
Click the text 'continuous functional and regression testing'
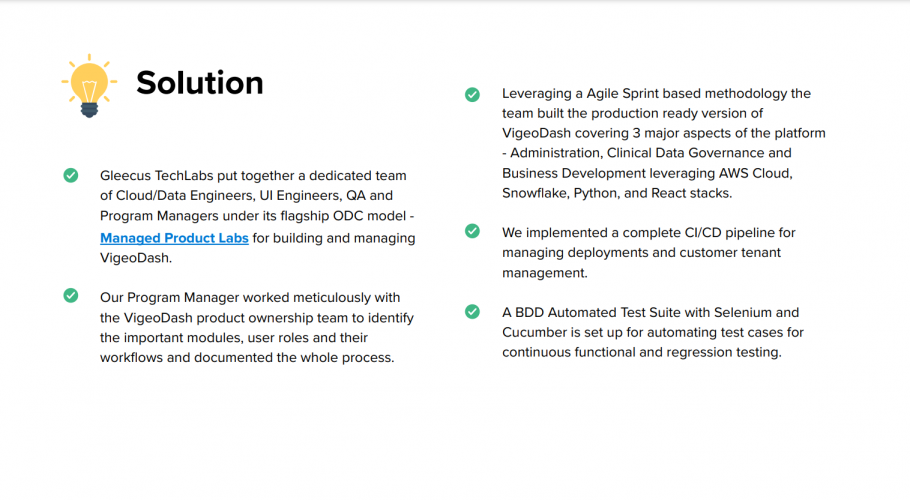[641, 352]
